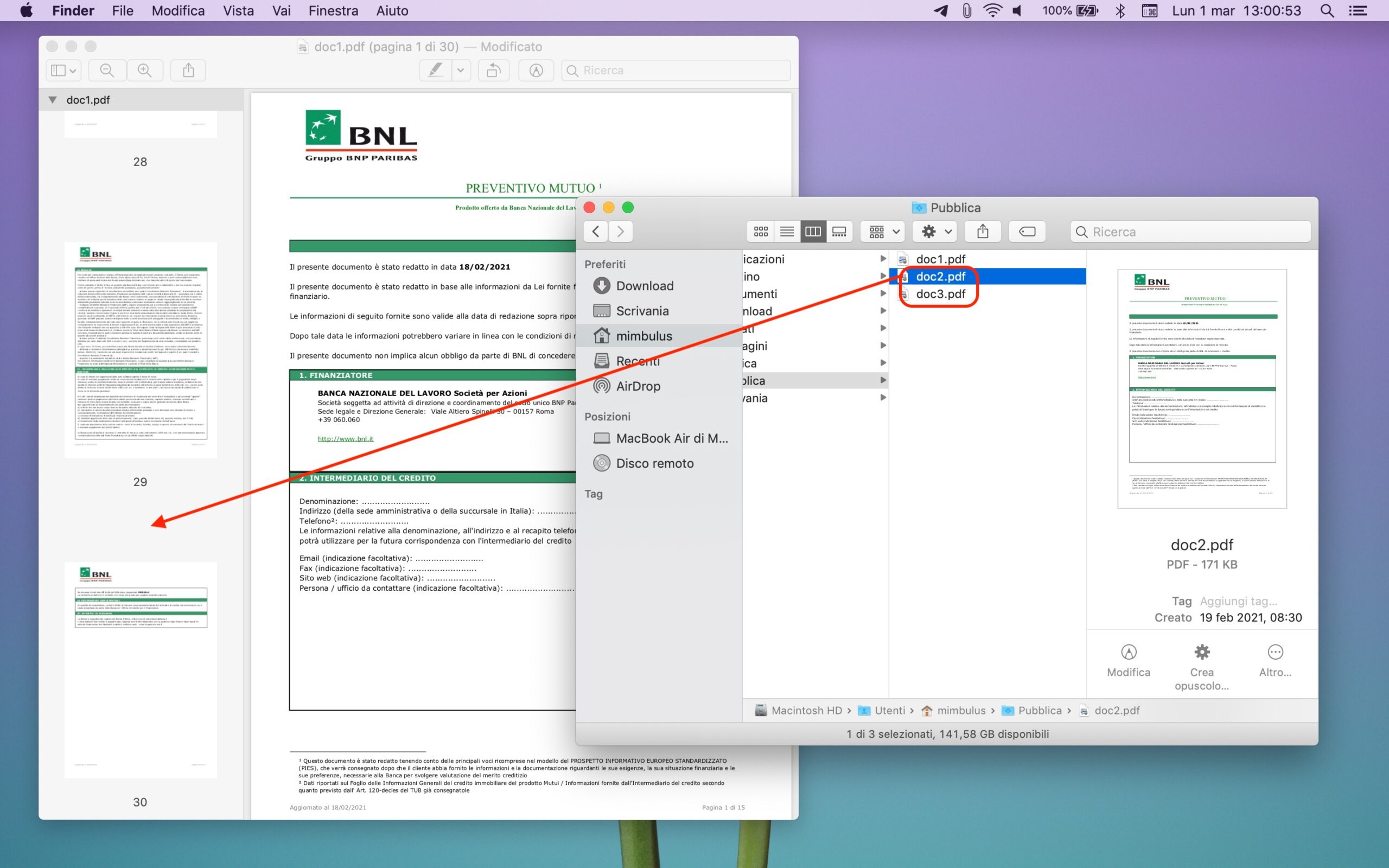Click the rotate page icon in Preview
The image size is (1389, 868).
(494, 70)
